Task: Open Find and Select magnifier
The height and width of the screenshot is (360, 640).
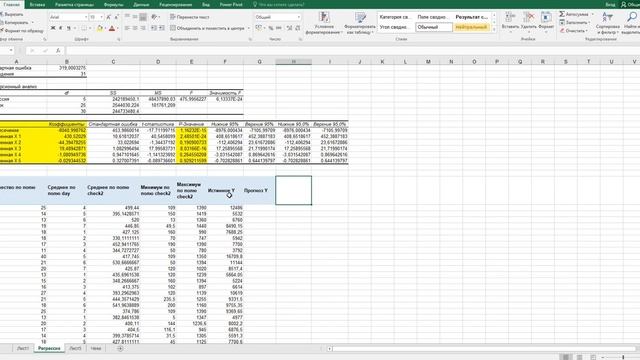Action: (631, 23)
